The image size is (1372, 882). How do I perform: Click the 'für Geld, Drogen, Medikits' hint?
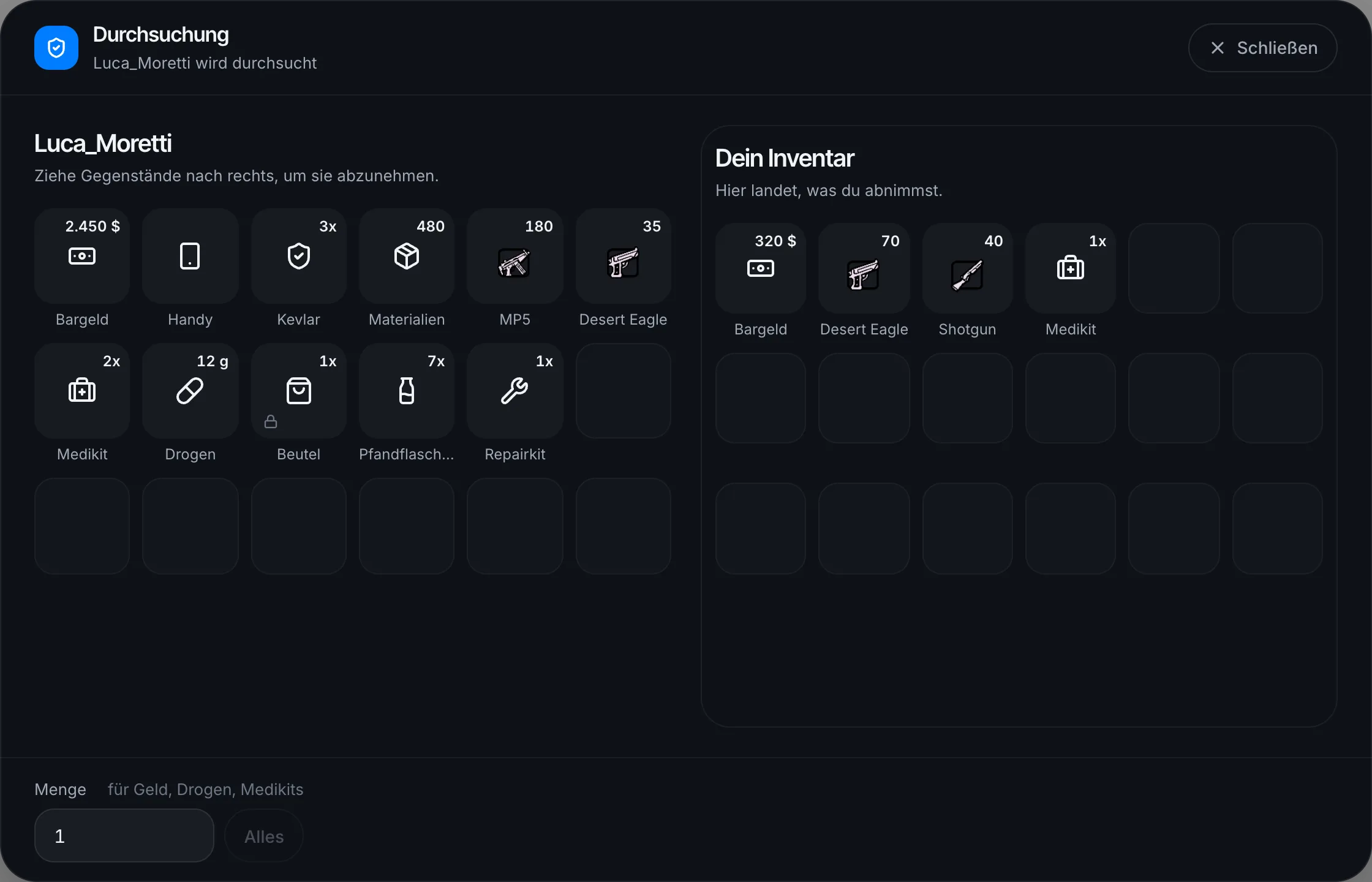[x=206, y=790]
